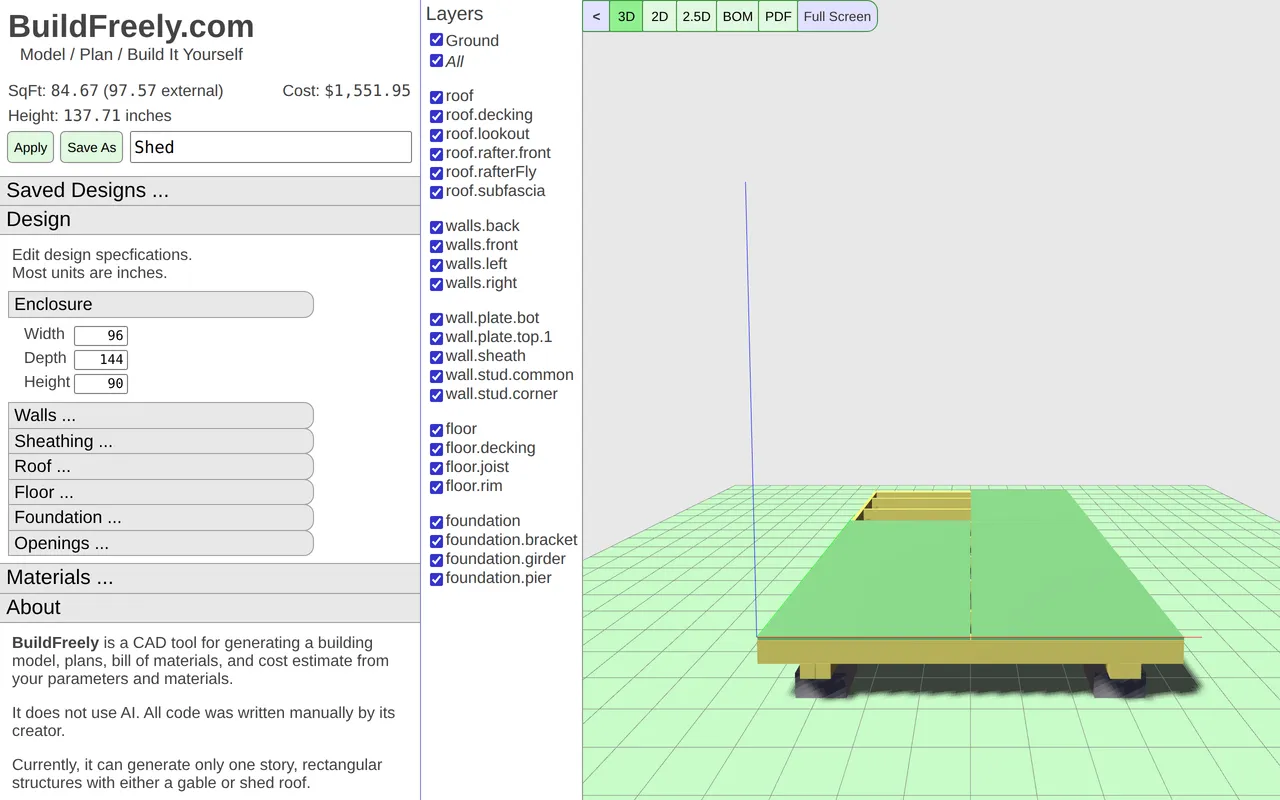This screenshot has height=800, width=1280.
Task: Uncheck the roof.rafterFly layer
Action: tap(436, 173)
